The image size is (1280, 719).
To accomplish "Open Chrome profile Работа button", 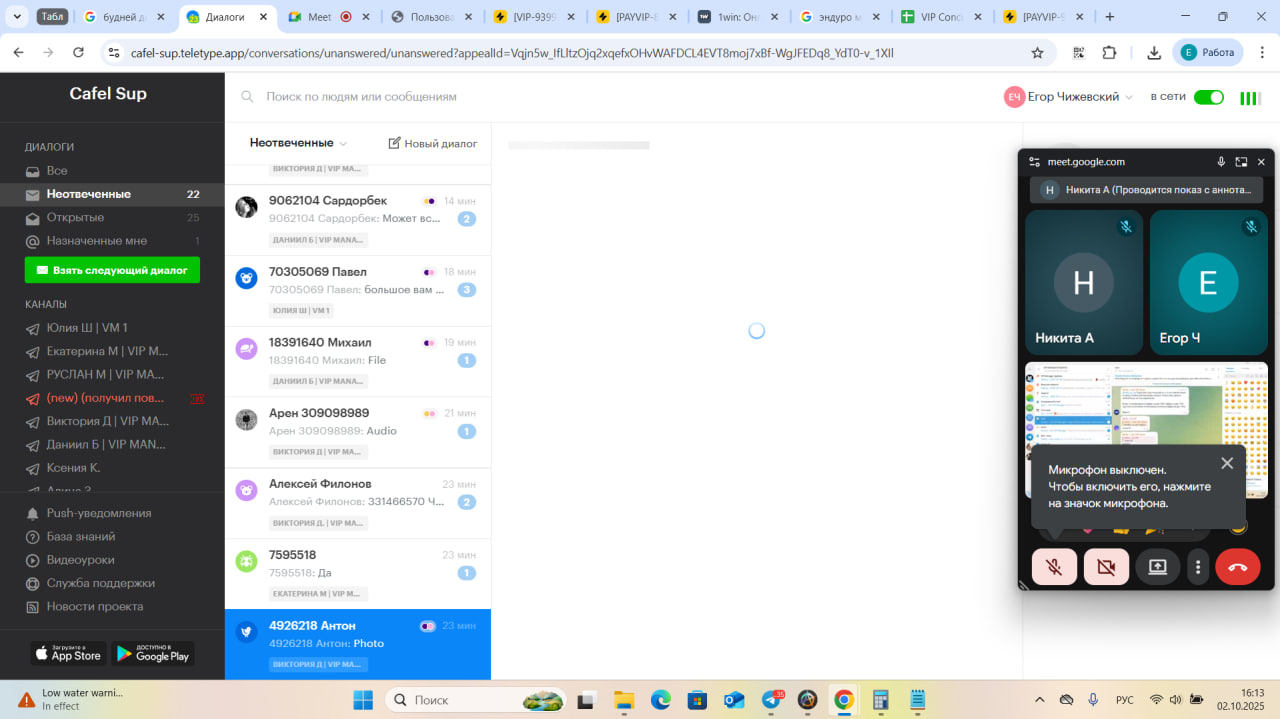I will pos(1208,52).
